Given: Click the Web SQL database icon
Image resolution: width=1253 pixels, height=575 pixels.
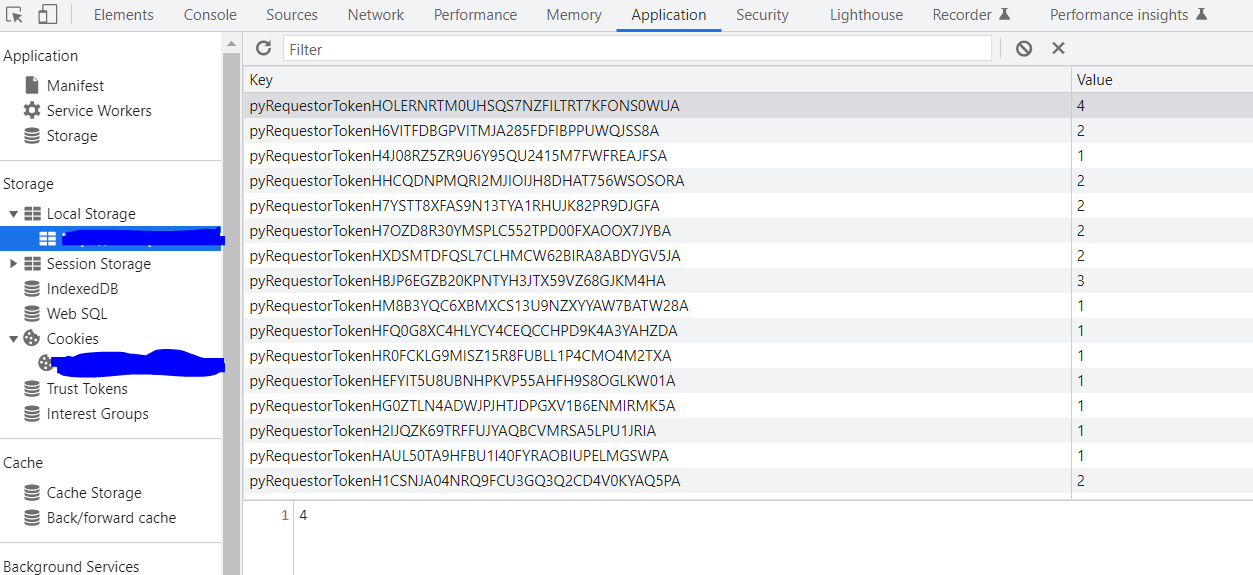Looking at the screenshot, I should (32, 313).
